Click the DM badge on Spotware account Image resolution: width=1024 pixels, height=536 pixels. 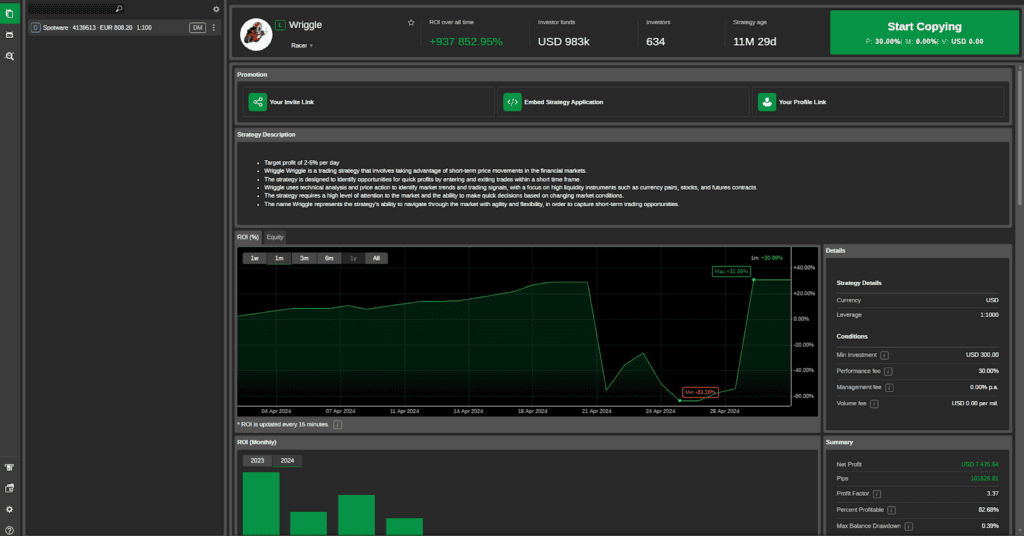(x=197, y=27)
